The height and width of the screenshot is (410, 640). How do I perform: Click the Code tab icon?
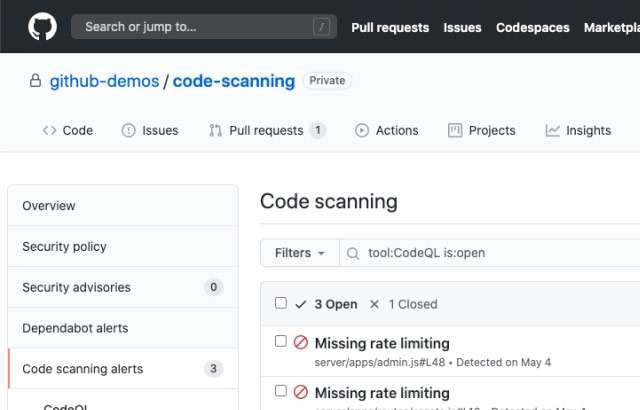pos(49,130)
